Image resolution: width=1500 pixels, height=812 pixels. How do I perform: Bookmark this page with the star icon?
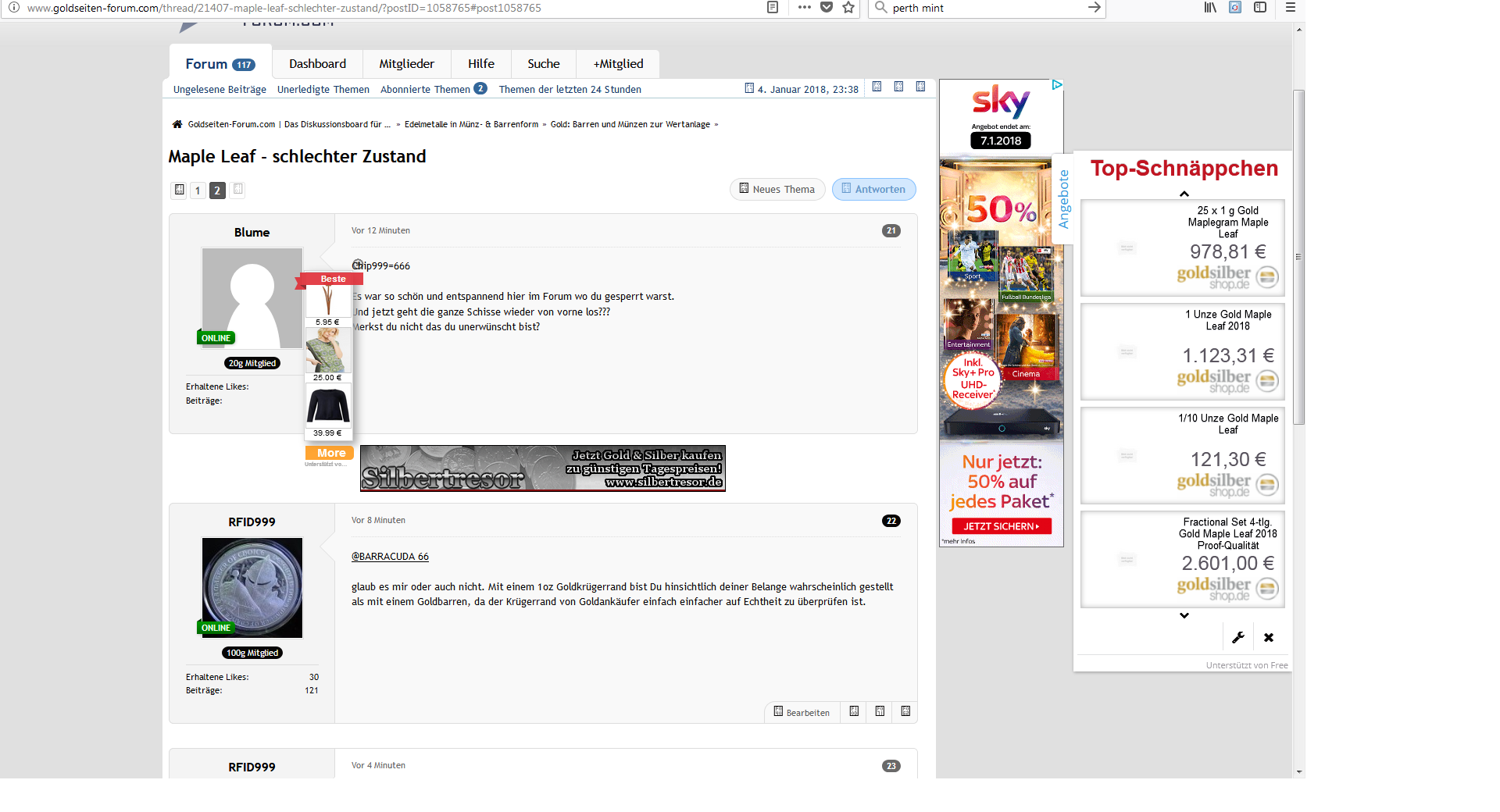(848, 8)
